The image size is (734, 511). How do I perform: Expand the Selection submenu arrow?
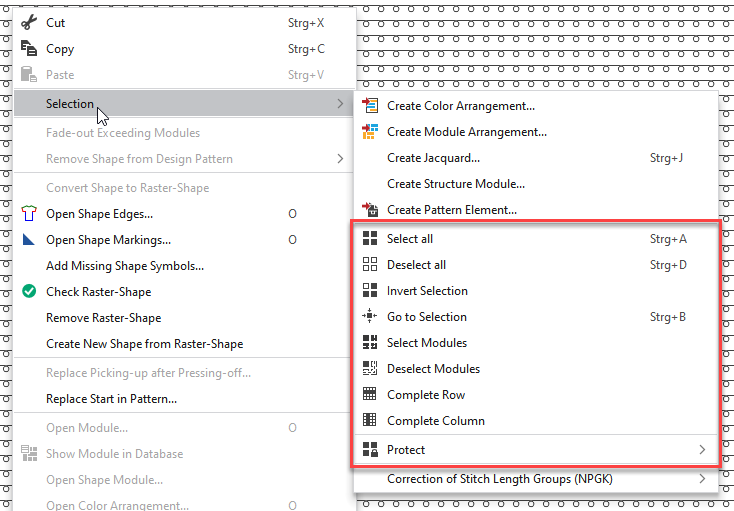[x=340, y=104]
